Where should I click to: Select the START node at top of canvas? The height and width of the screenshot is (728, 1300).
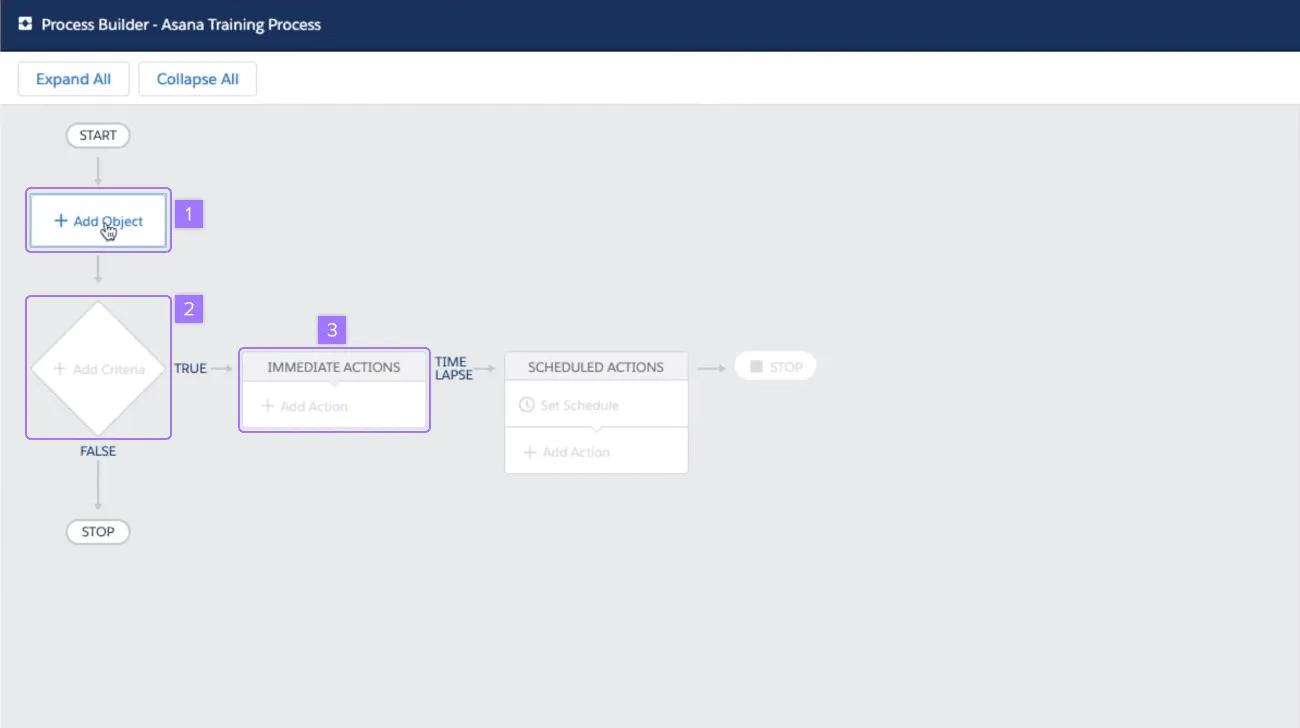[x=97, y=135]
